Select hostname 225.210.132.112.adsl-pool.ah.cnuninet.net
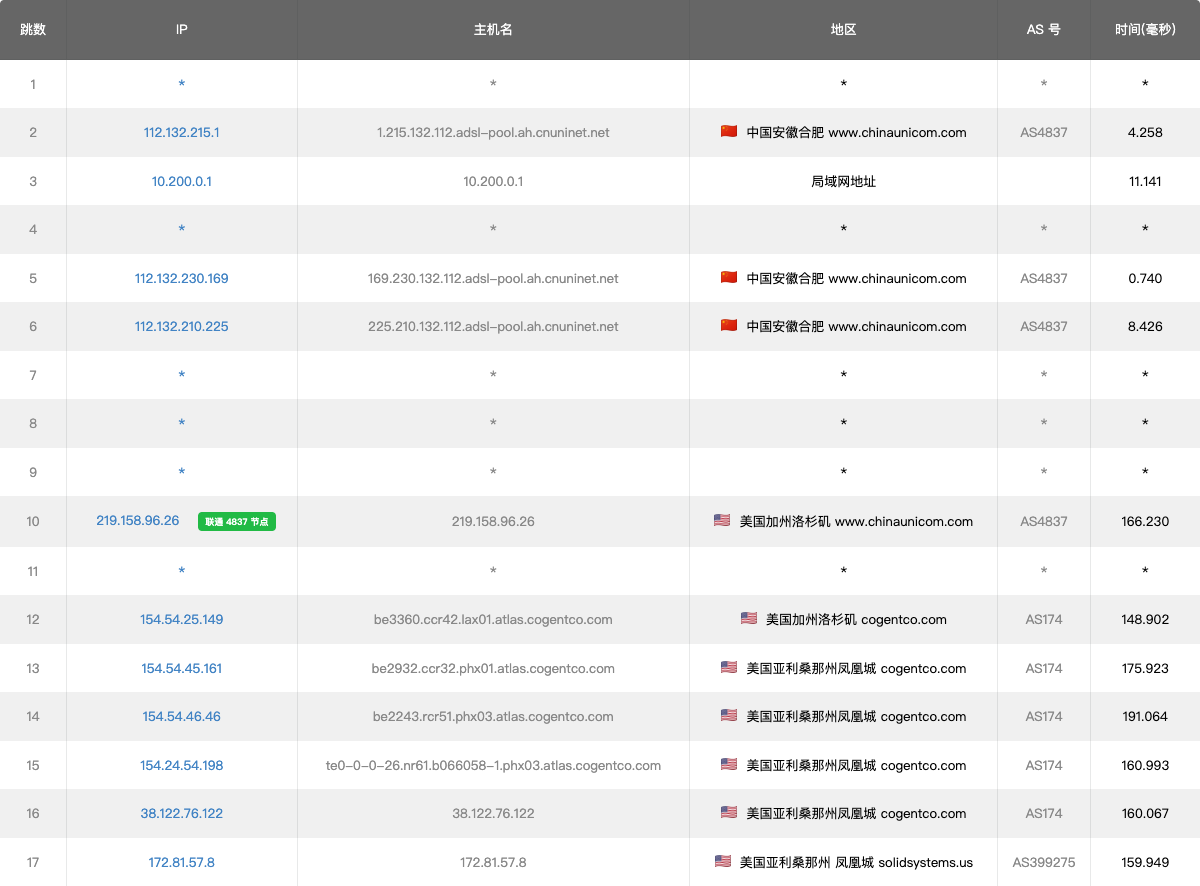Image resolution: width=1200 pixels, height=886 pixels. pyautogui.click(x=493, y=326)
